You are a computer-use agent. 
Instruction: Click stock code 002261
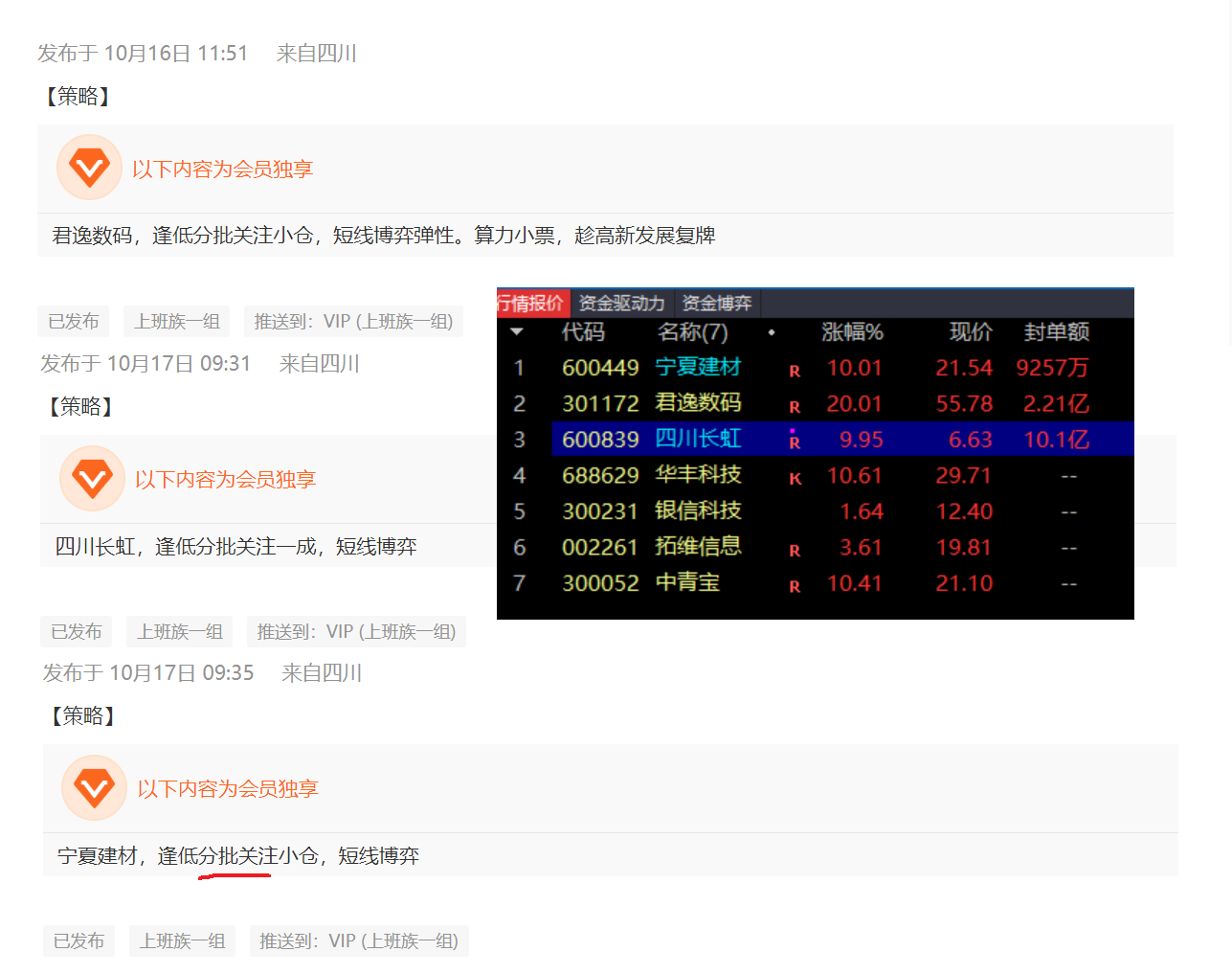click(x=600, y=548)
